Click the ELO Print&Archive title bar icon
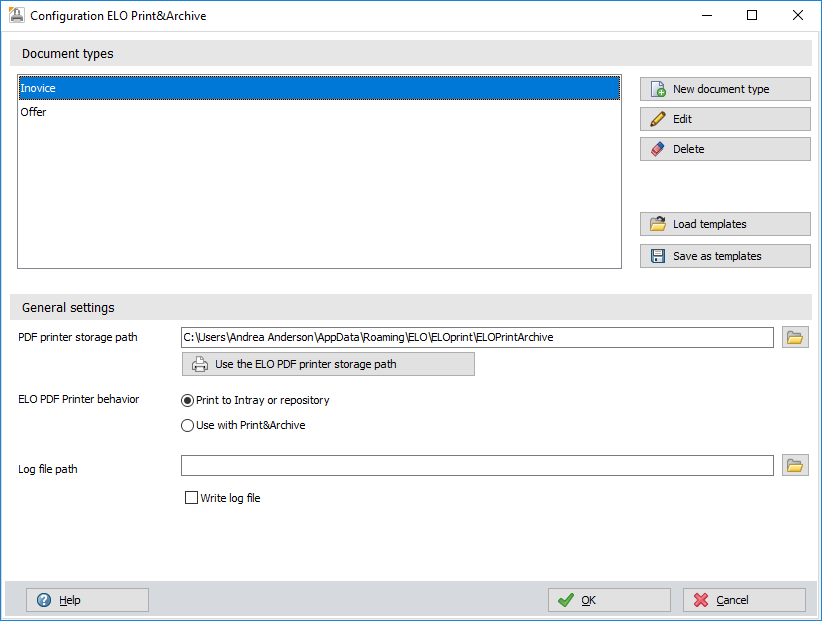Image resolution: width=822 pixels, height=621 pixels. (x=16, y=15)
